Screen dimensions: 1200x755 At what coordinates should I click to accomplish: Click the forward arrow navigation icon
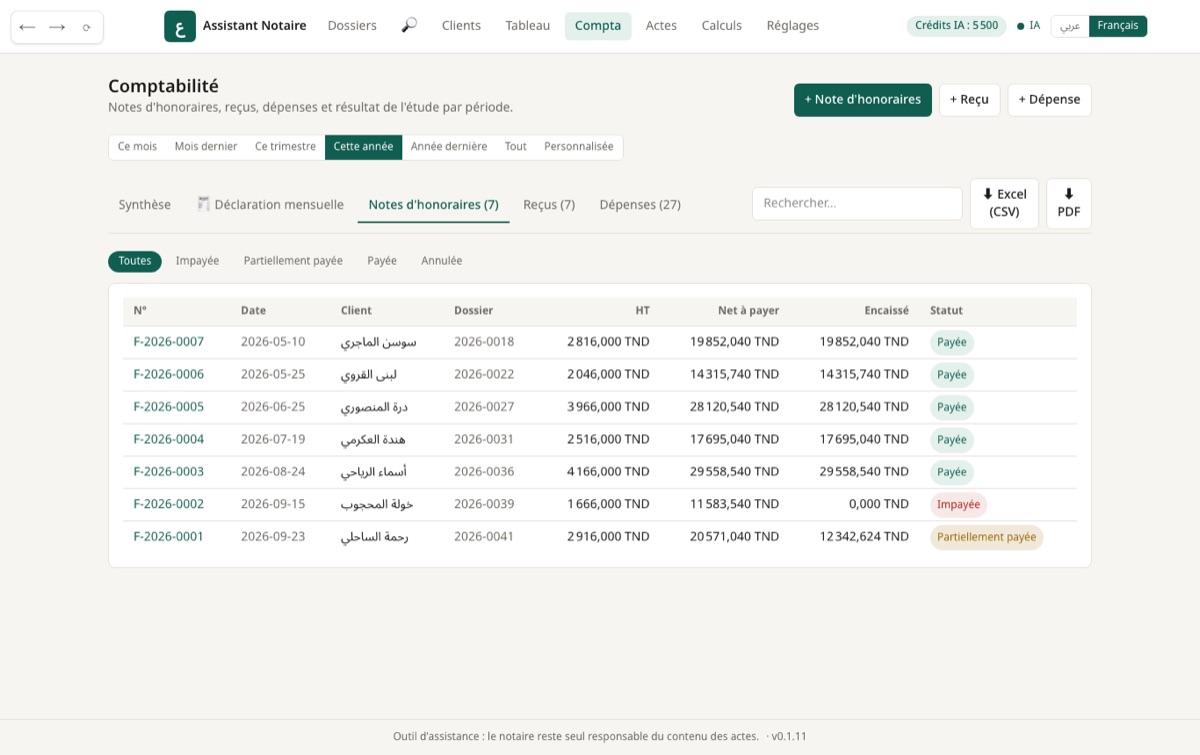[57, 27]
